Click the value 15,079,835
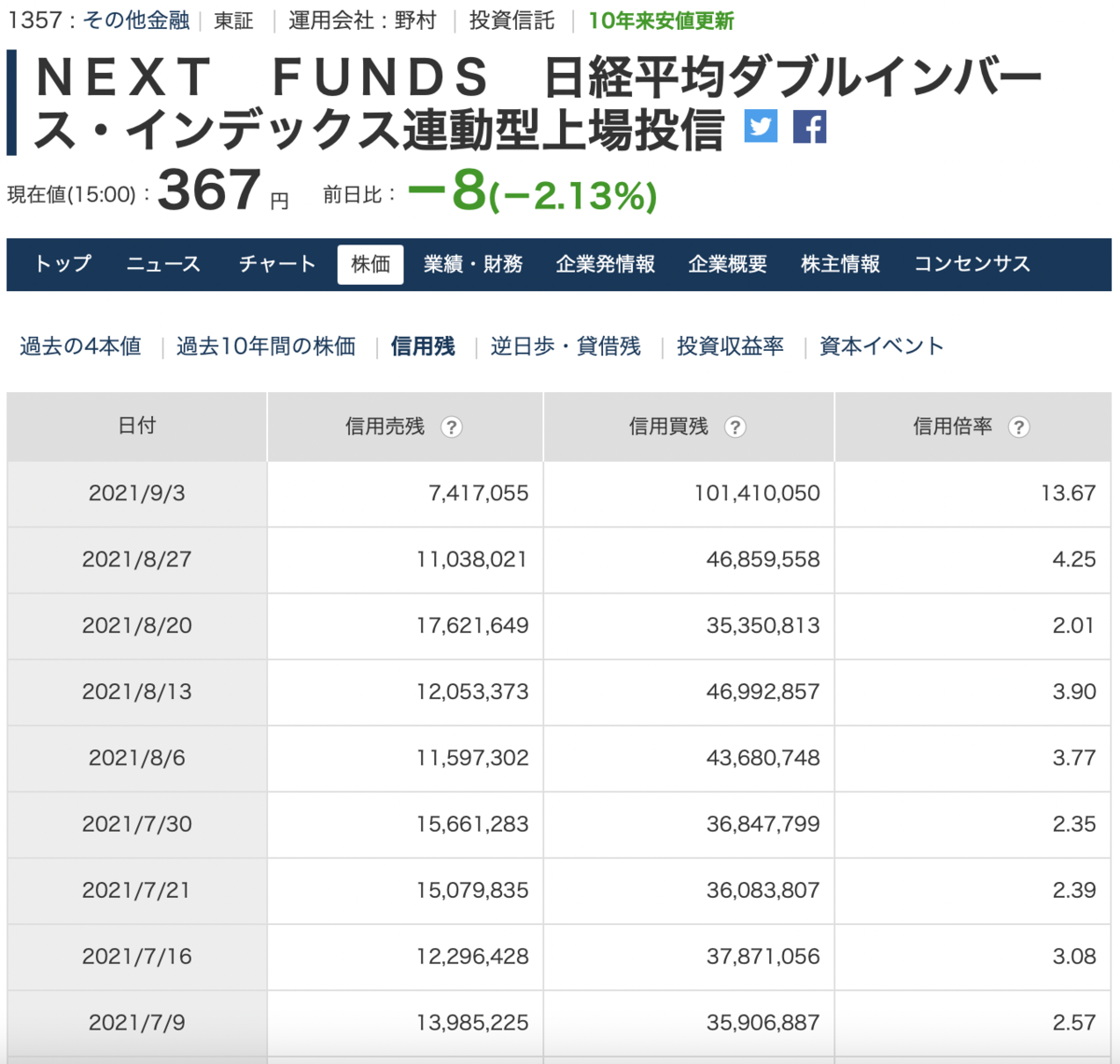The image size is (1120, 1064). click(x=472, y=891)
